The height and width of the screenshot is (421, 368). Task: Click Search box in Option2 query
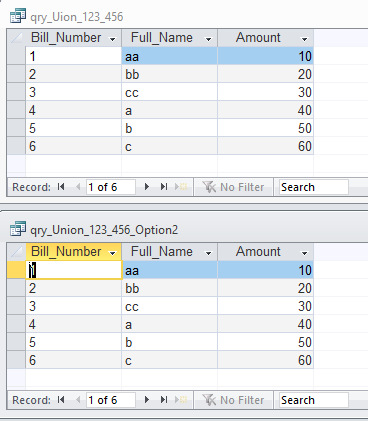coord(314,400)
